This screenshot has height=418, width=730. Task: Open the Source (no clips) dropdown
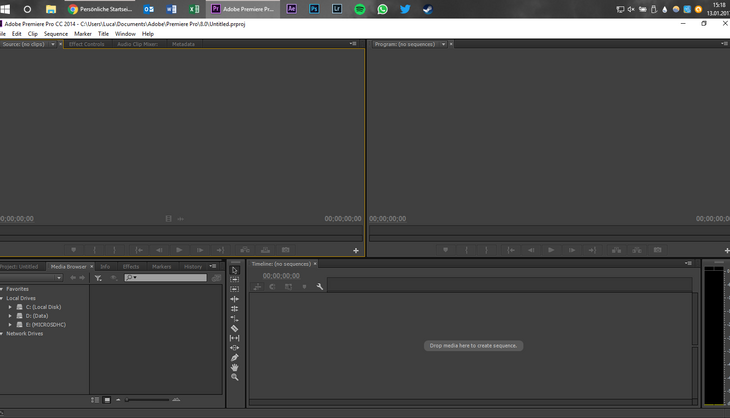[x=53, y=44]
